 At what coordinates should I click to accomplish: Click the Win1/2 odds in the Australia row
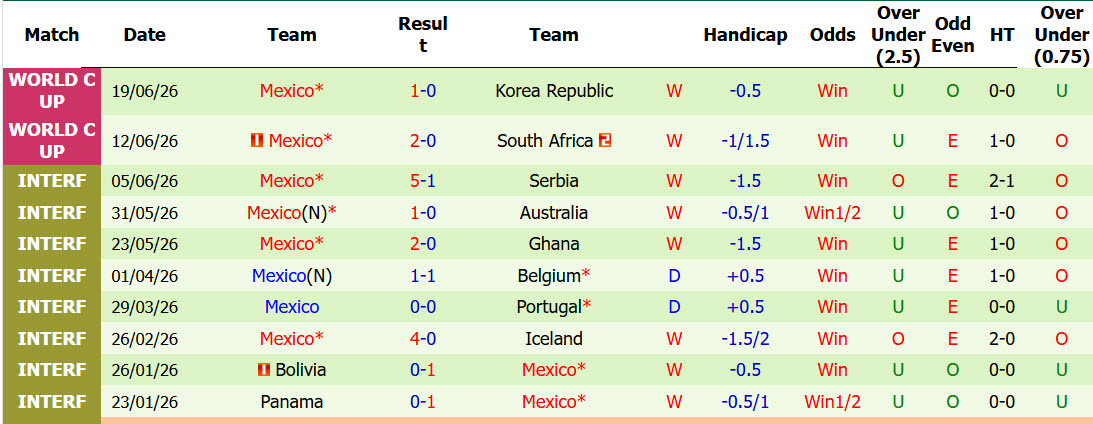pyautogui.click(x=832, y=213)
